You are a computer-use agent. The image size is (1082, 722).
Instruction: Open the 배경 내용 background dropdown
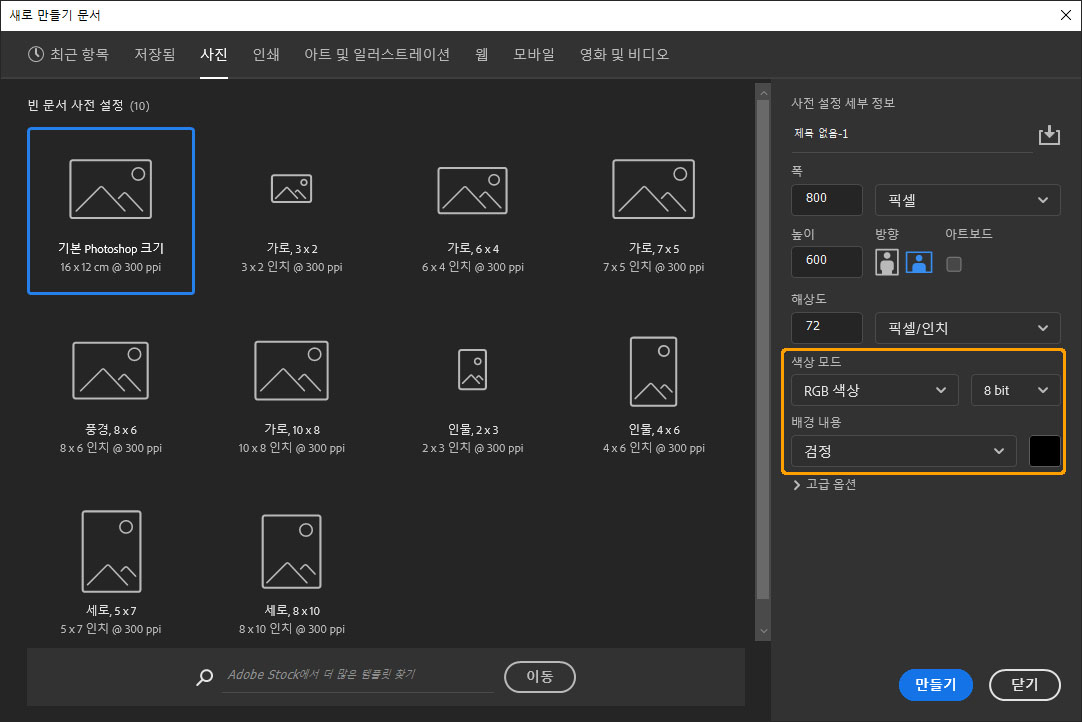[x=901, y=451]
